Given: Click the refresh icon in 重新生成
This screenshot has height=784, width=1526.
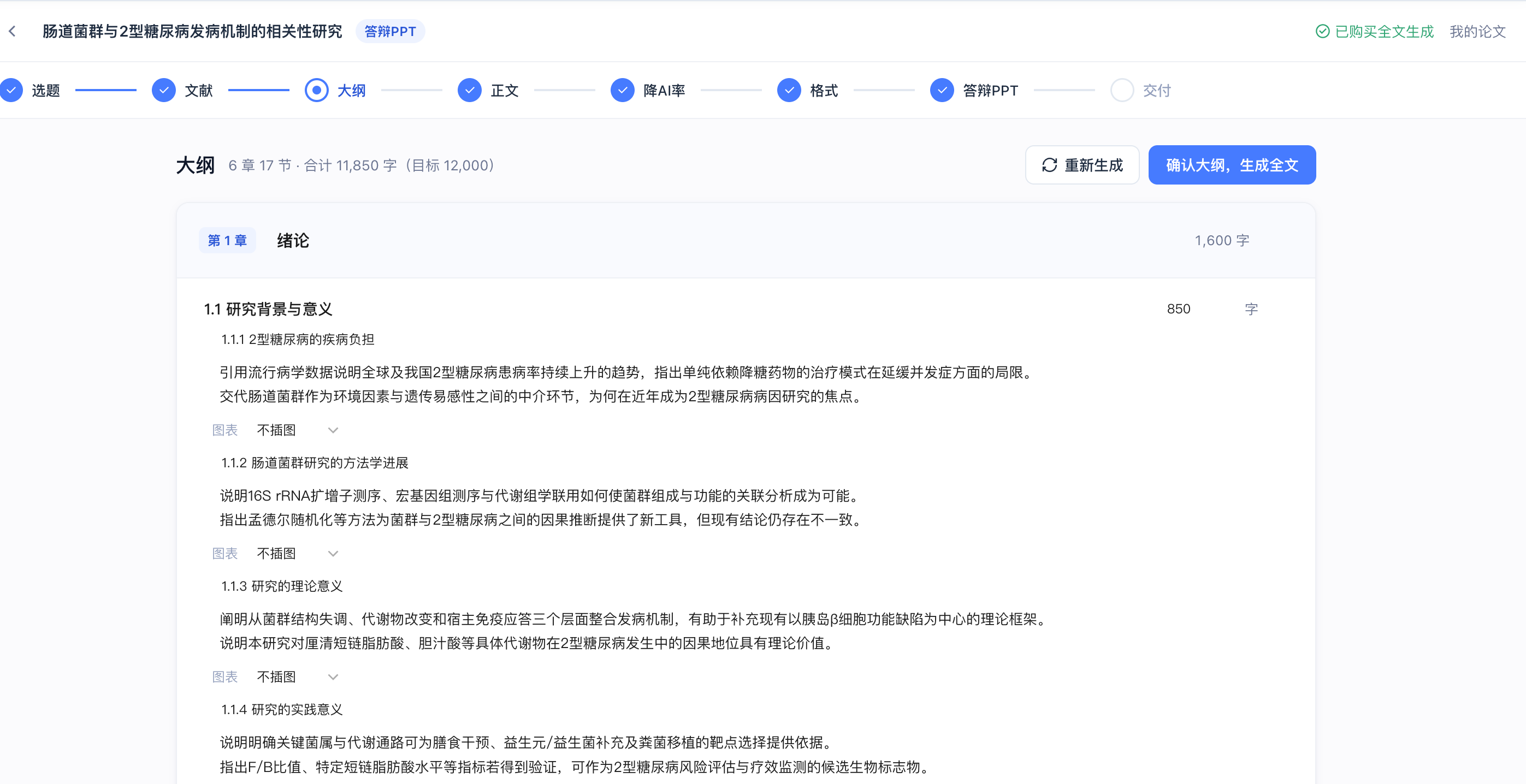Looking at the screenshot, I should pos(1049,165).
